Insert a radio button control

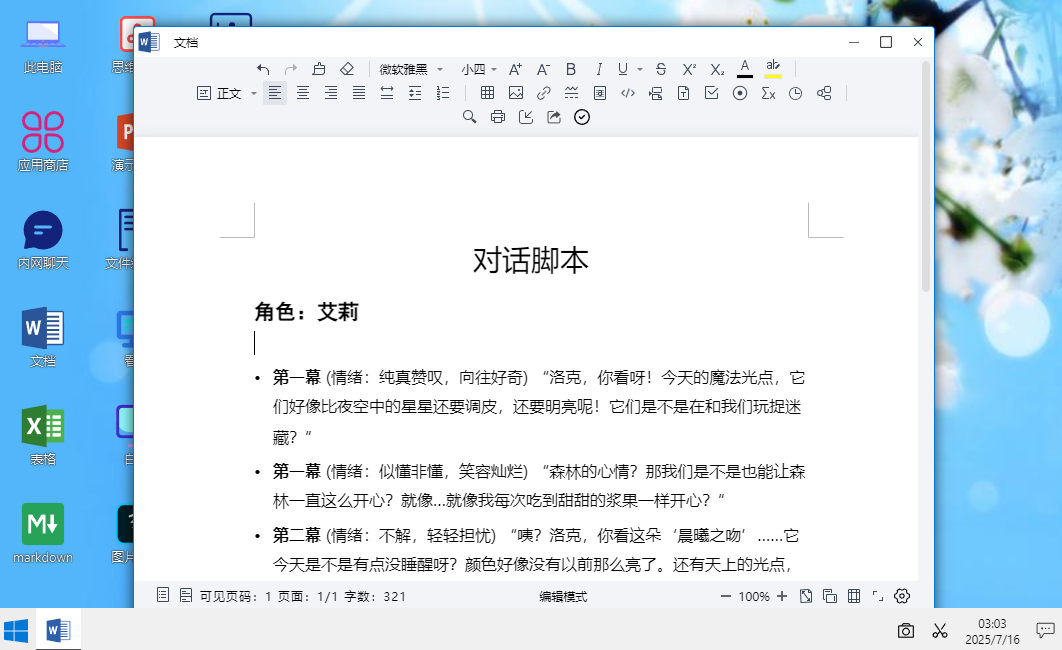click(x=740, y=93)
